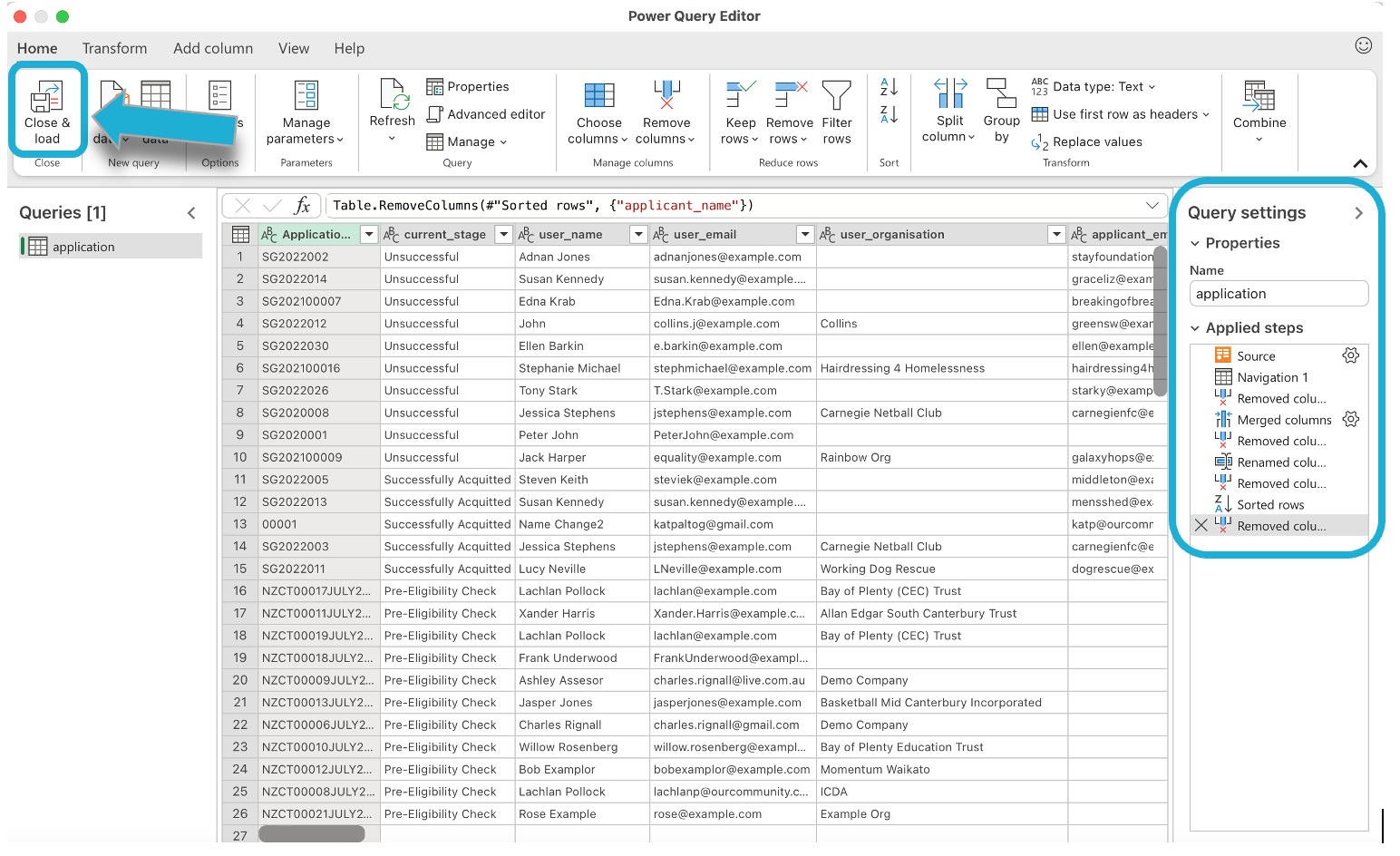Image resolution: width=1400 pixels, height=856 pixels.
Task: Switch to the Transform tab
Action: [x=114, y=49]
